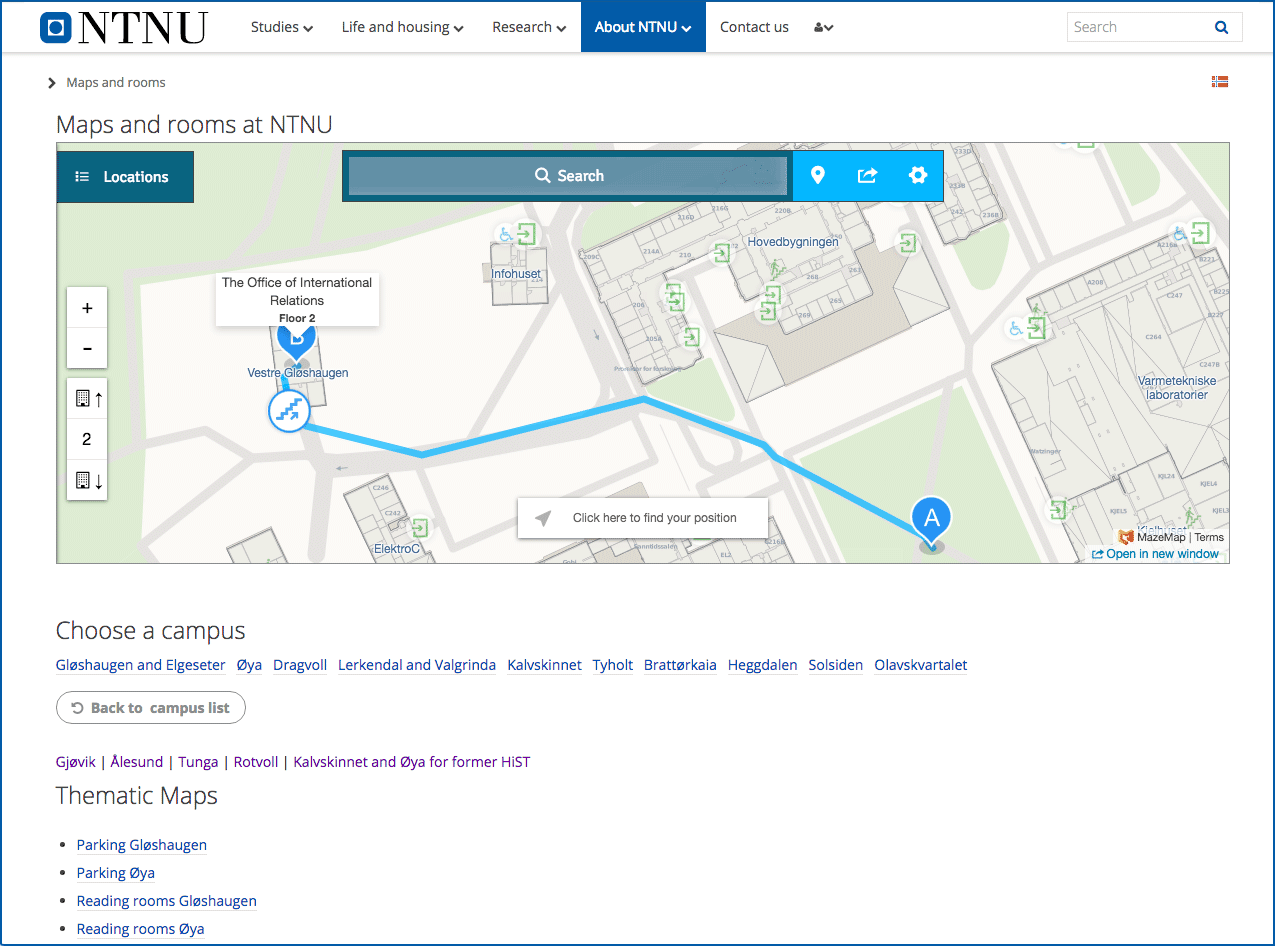Click the breadcrumb chevron before Maps and rooms
The width and height of the screenshot is (1275, 946).
click(x=52, y=83)
